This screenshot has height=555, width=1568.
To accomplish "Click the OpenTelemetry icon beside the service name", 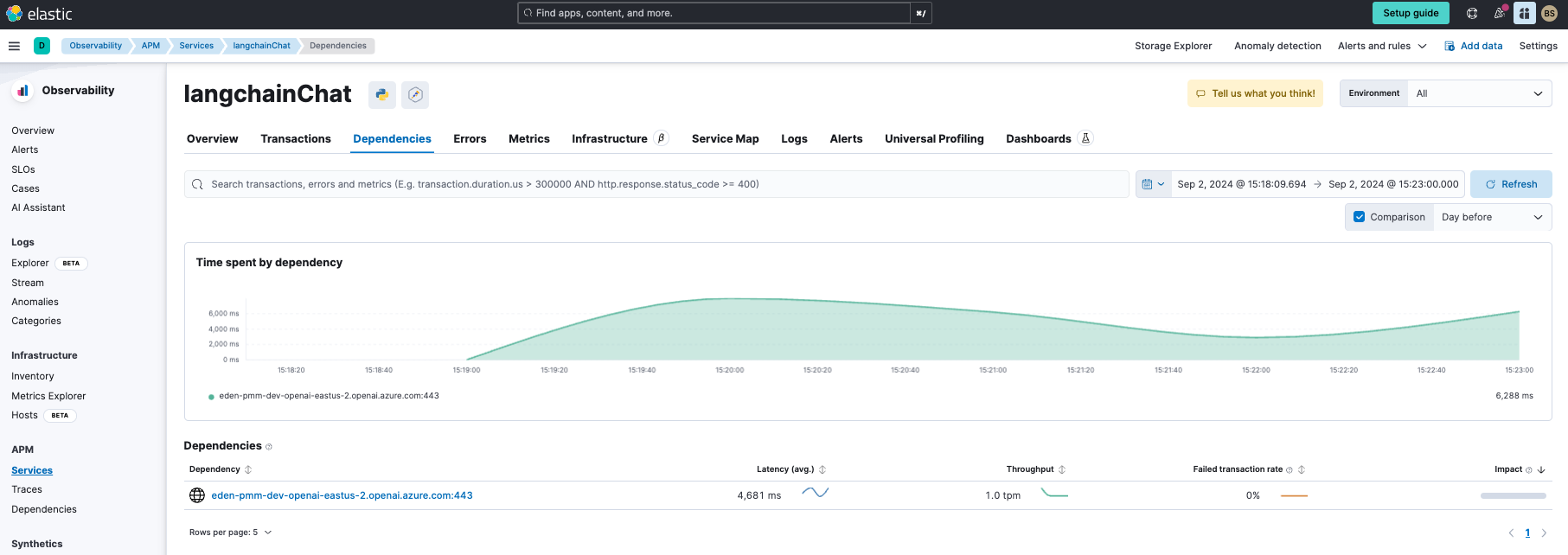I will pos(415,94).
